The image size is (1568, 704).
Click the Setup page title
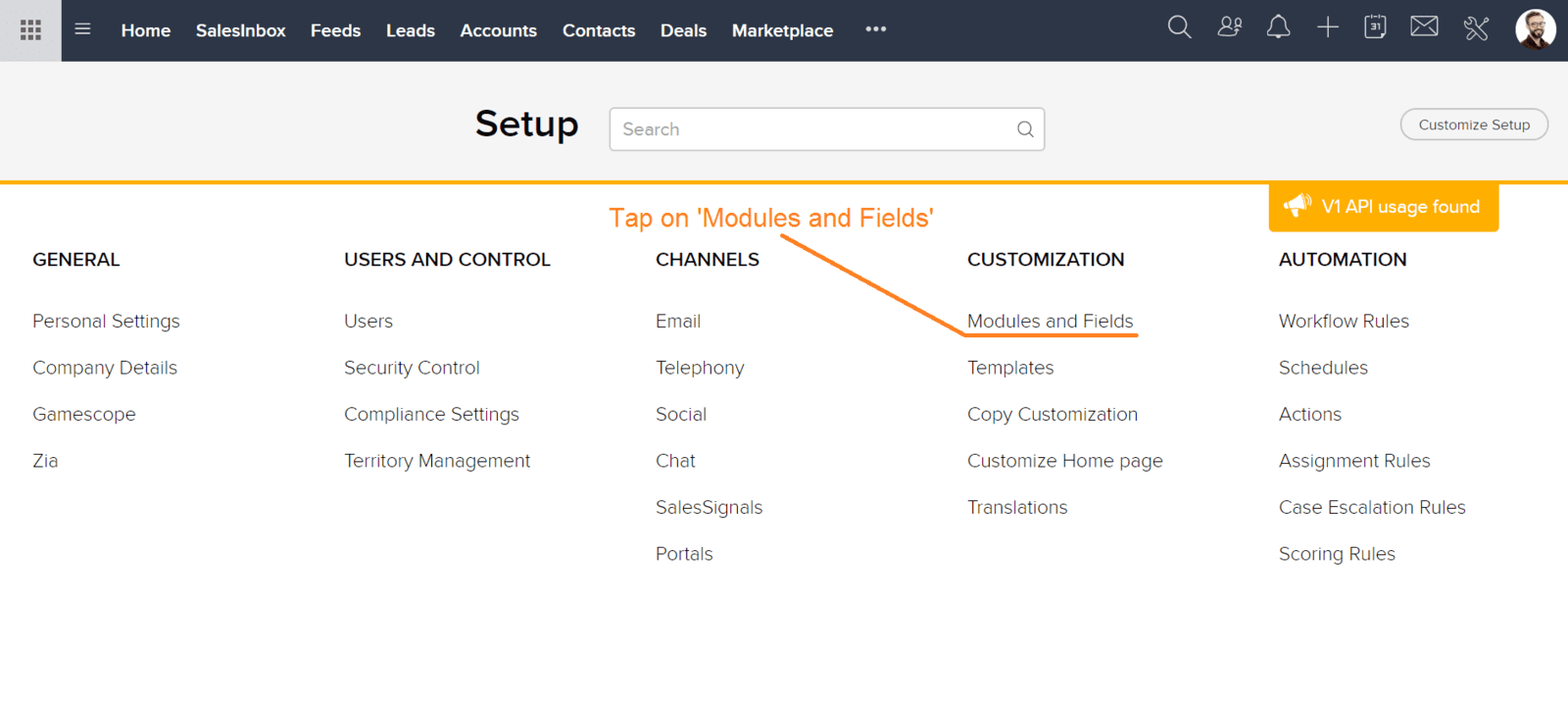[527, 125]
